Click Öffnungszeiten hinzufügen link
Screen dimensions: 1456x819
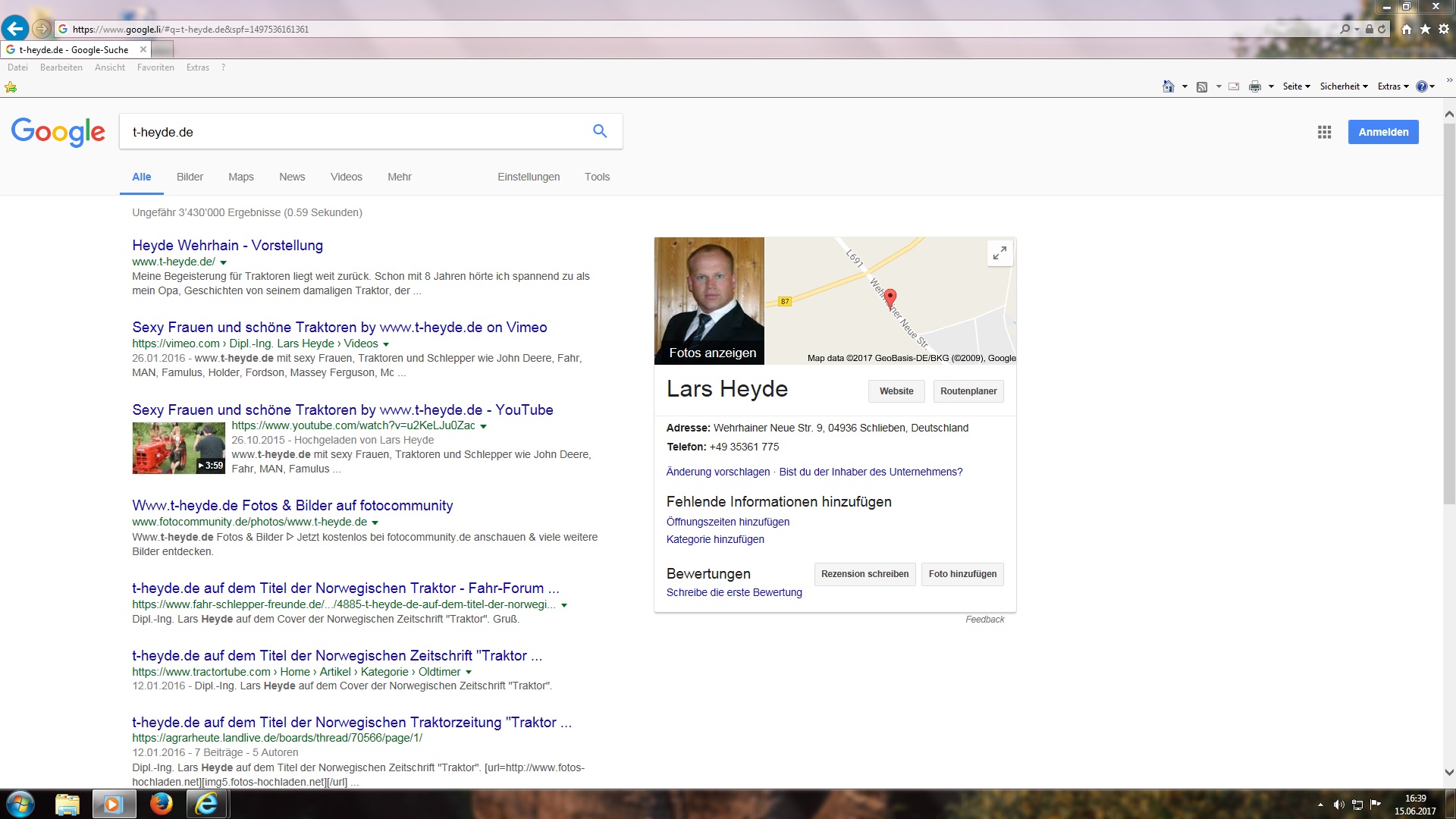pos(728,522)
